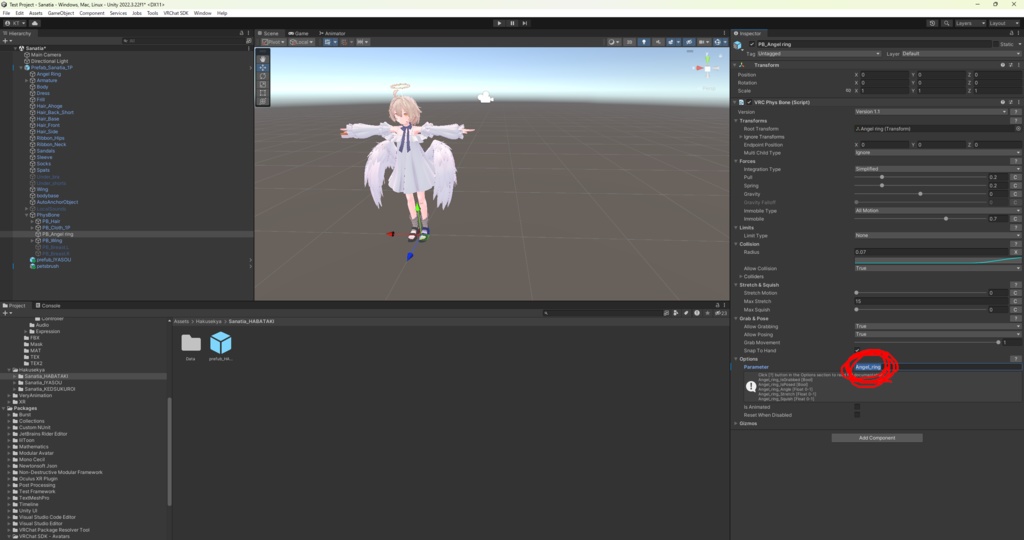Open VRC Phys Bone help icon

[1002, 102]
